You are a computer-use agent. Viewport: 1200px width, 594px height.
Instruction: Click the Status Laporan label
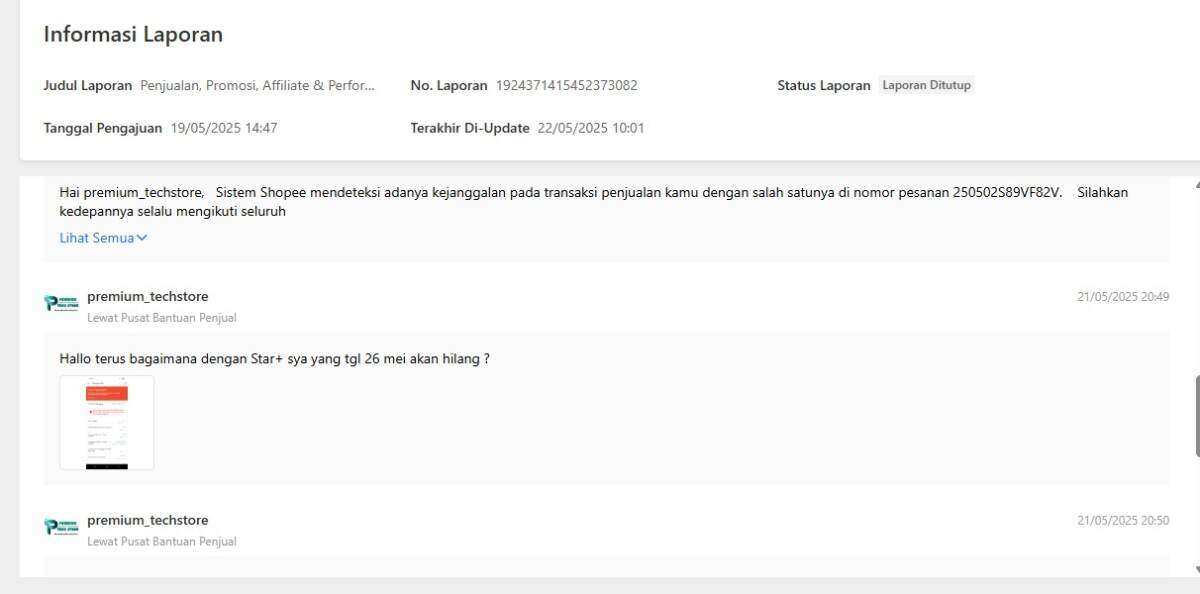coord(824,85)
